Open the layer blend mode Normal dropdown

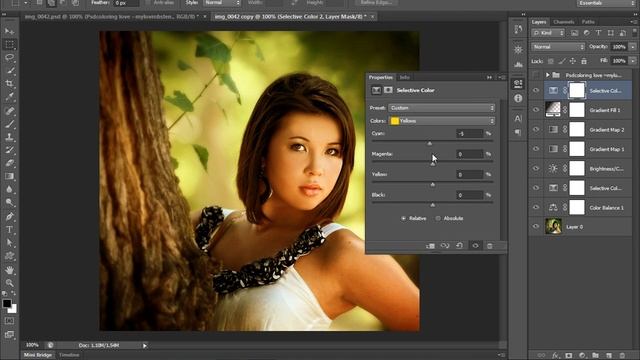coord(558,47)
